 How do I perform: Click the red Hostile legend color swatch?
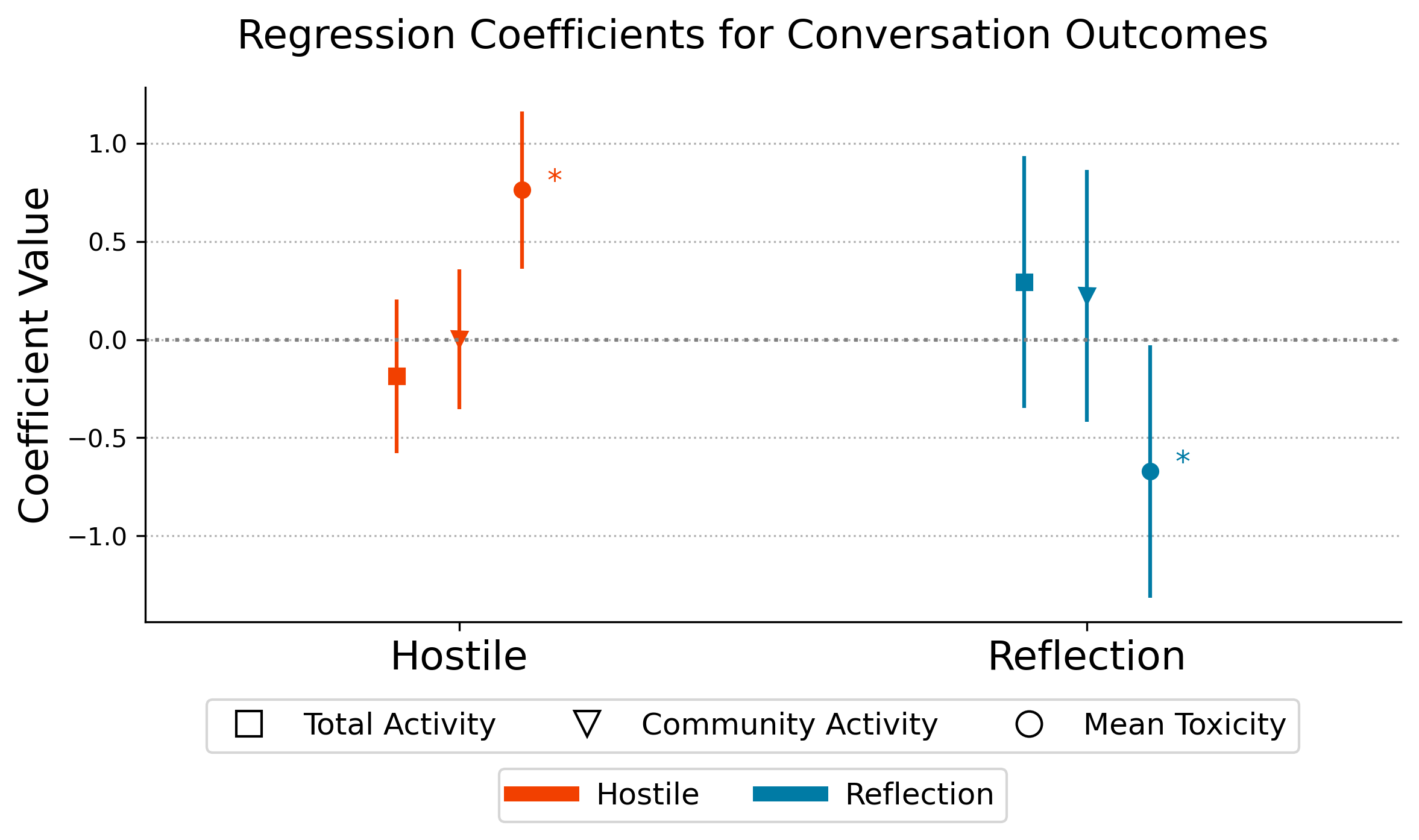coord(541,794)
